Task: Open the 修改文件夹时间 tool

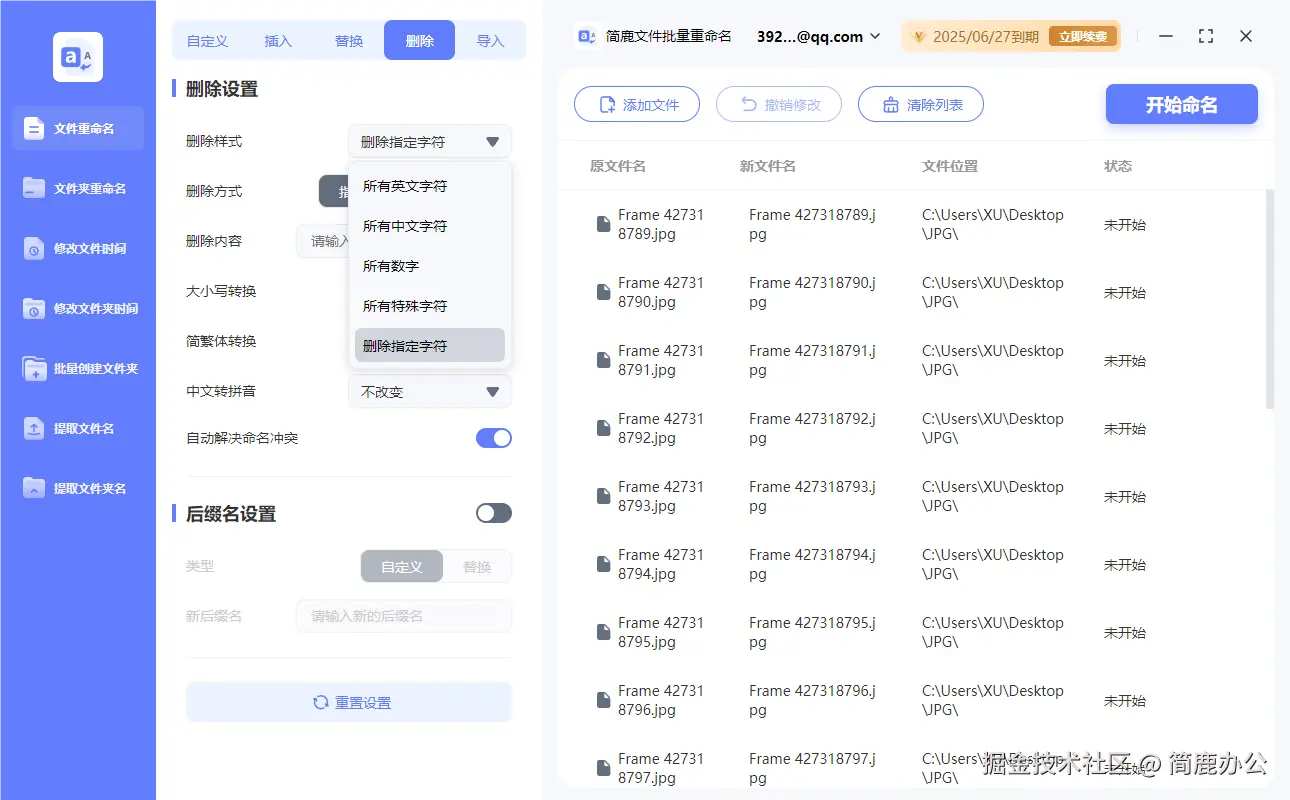Action: tap(36, 308)
